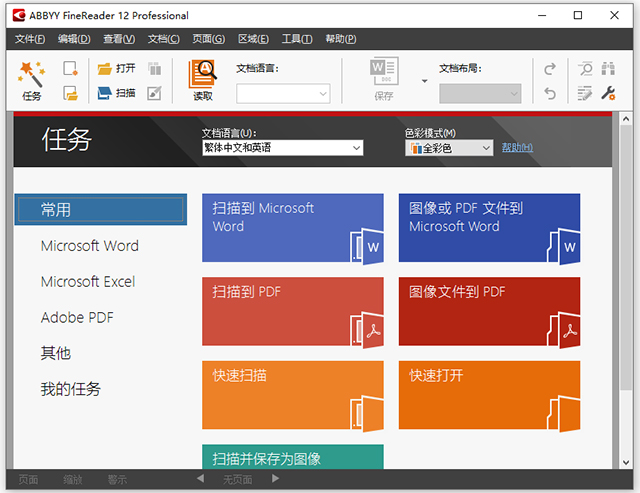Open the 色彩模式 color mode dropdown

click(x=486, y=148)
